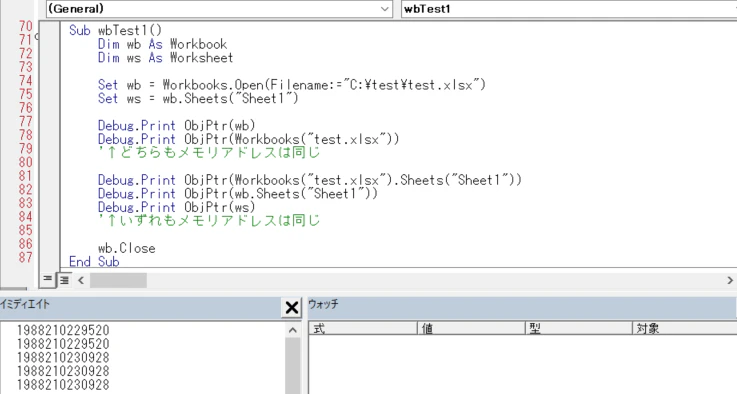Click the comment 'どちらもメモリアドレスは同じ'
The image size is (737, 394).
209,153
